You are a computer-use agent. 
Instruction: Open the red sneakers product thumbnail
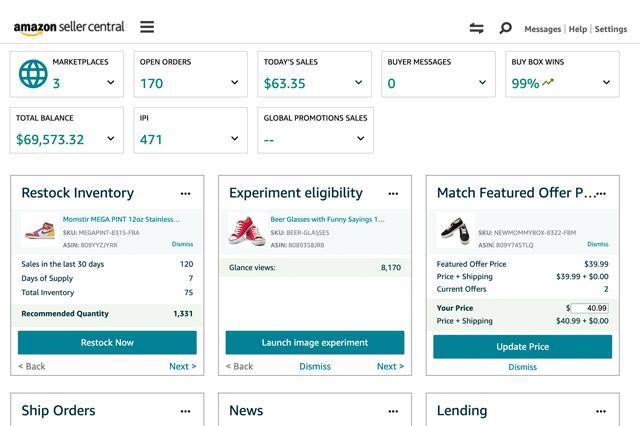[247, 230]
